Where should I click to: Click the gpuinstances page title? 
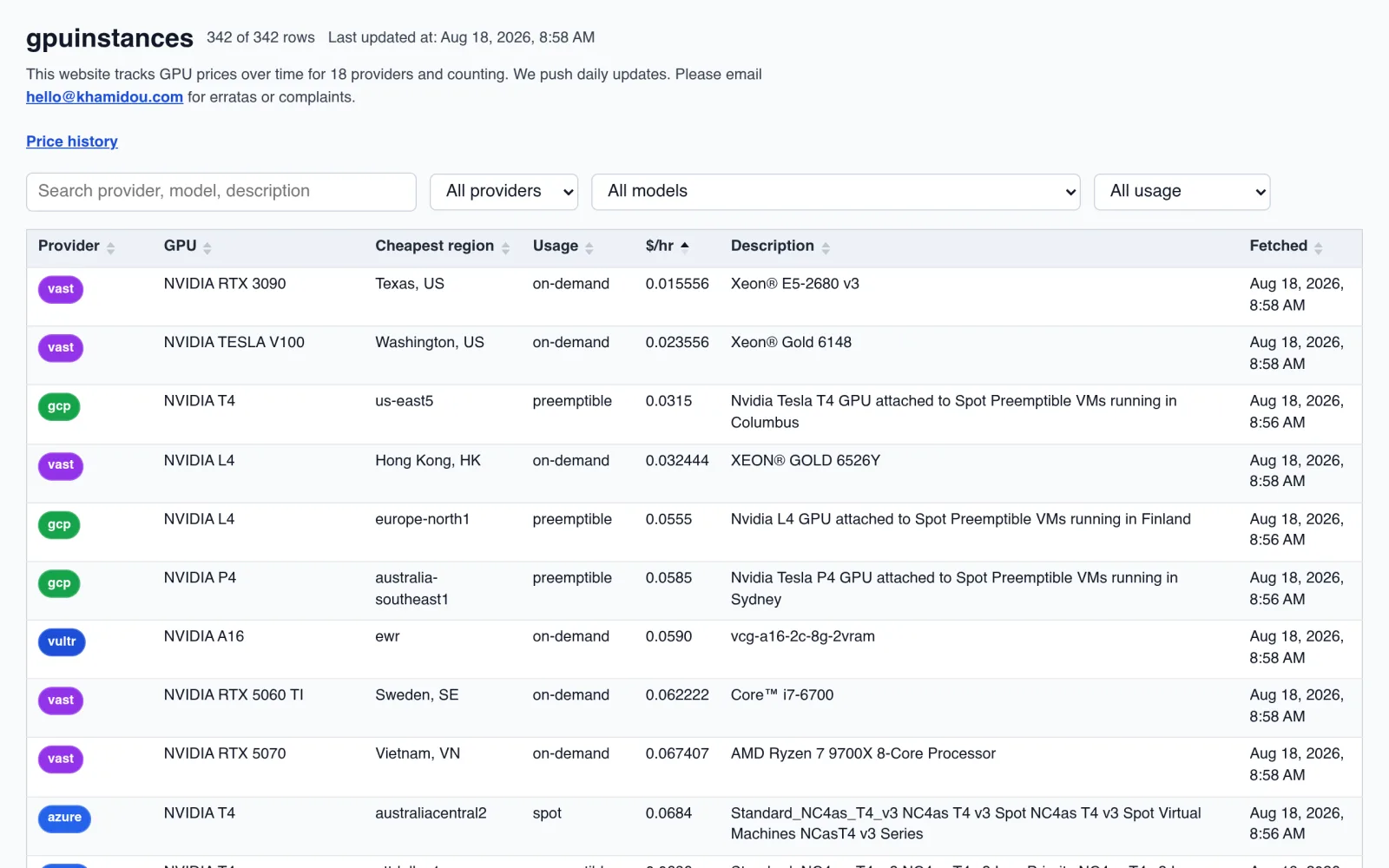(x=109, y=38)
